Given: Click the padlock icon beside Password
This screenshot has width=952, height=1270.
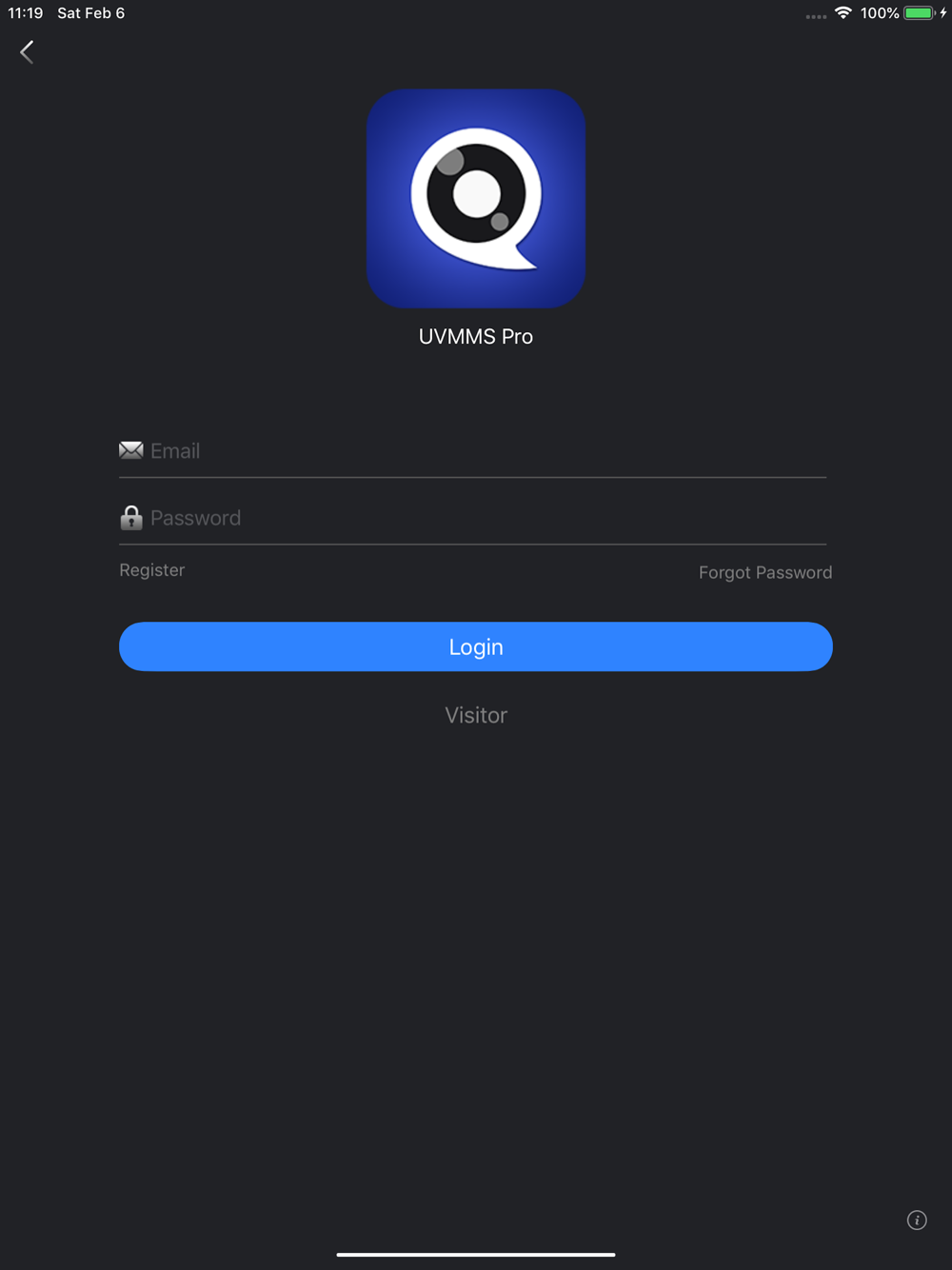Looking at the screenshot, I should click(131, 518).
